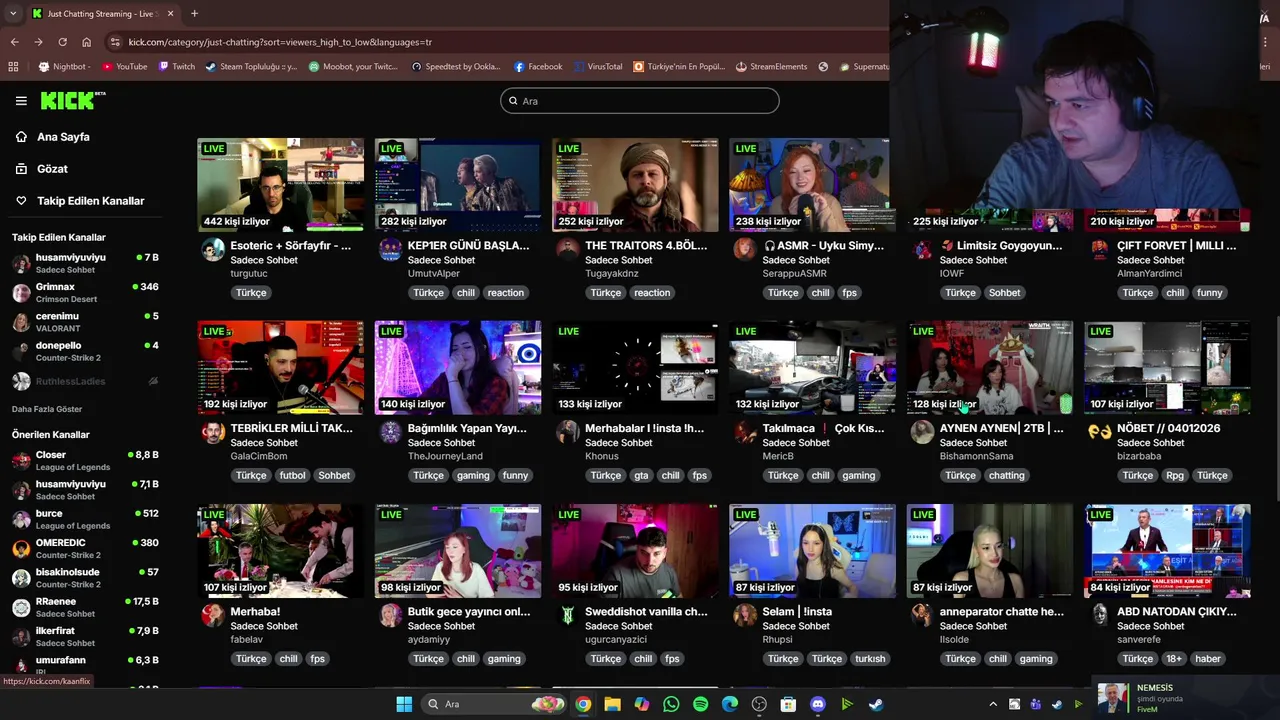Open Sadece Sohbet category under fabelav stream

pyautogui.click(x=264, y=626)
